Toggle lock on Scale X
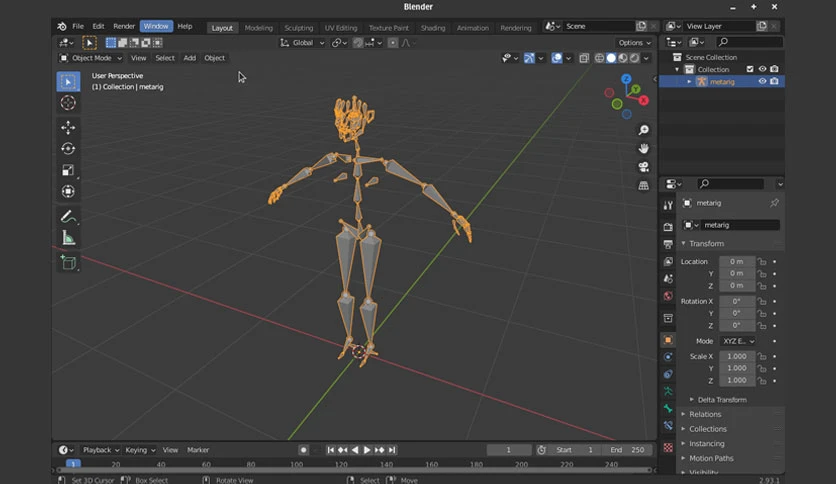Screen dimensions: 836x484 coord(762,356)
